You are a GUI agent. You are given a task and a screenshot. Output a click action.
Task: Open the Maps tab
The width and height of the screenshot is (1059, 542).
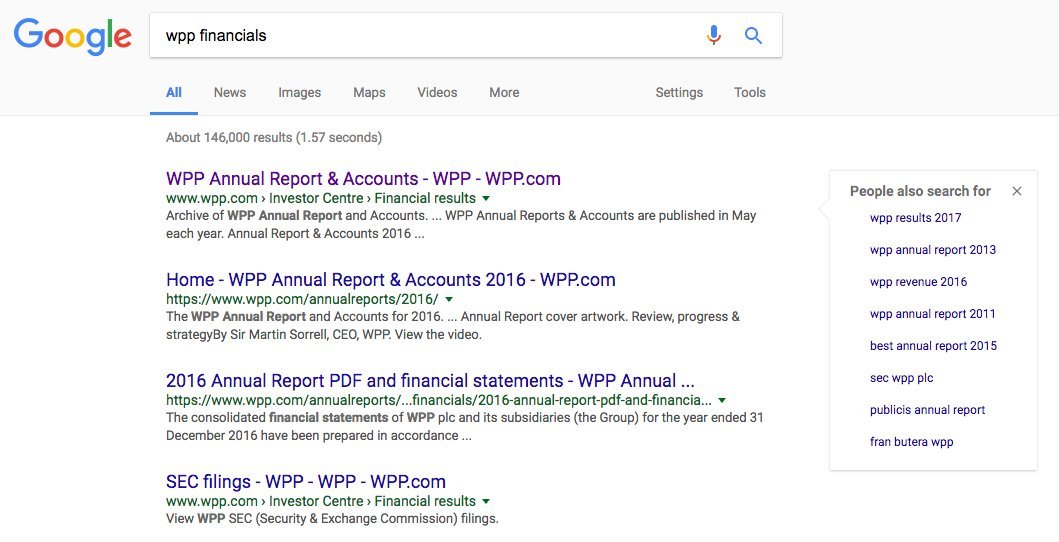[369, 92]
